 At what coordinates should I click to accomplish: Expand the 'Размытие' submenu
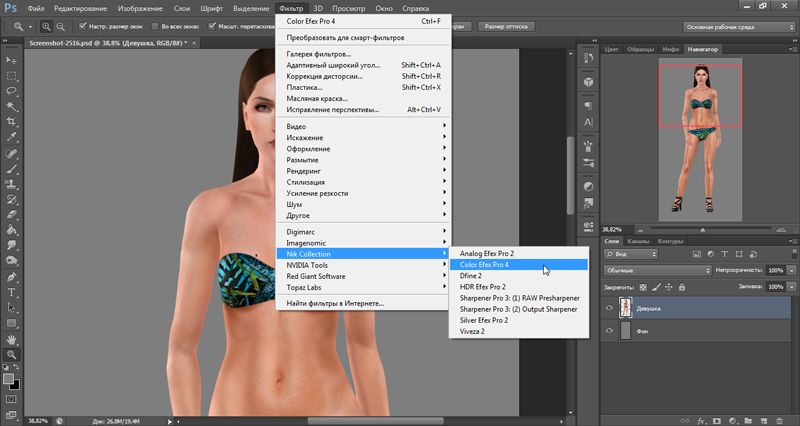(363, 160)
